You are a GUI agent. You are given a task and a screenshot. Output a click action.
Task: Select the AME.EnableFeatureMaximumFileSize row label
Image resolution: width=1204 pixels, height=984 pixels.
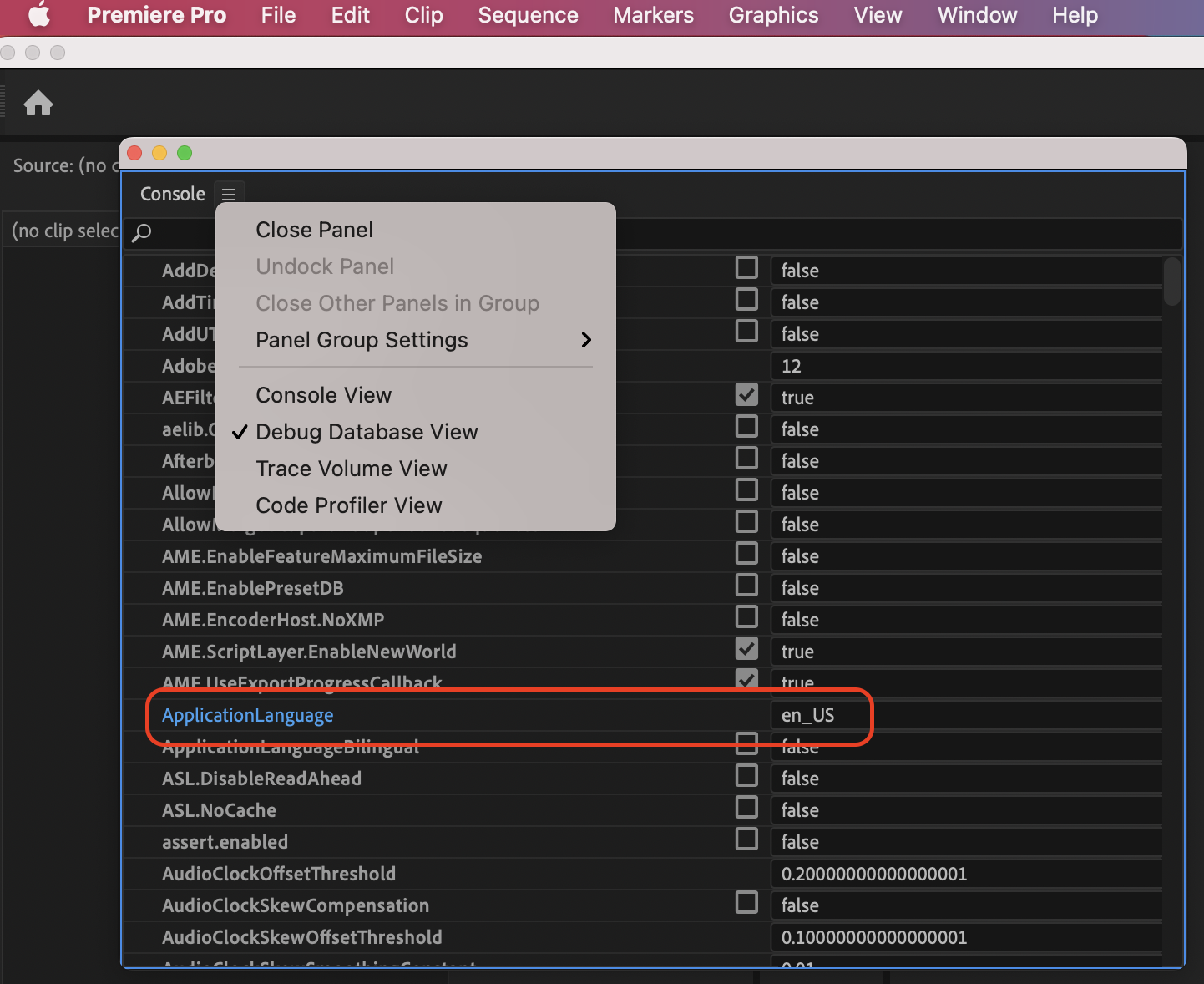tap(322, 556)
